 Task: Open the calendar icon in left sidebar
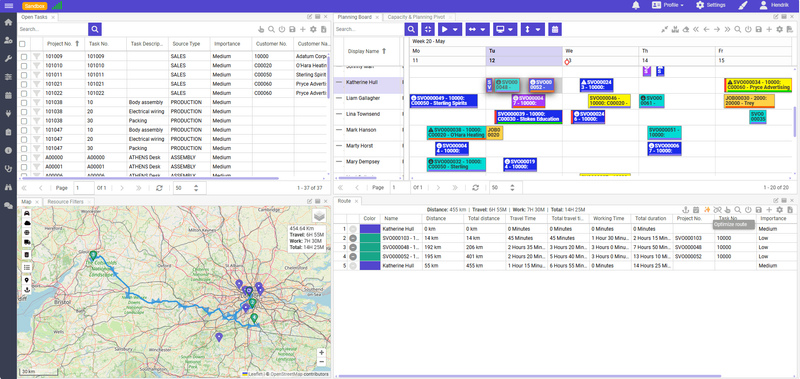[x=8, y=95]
